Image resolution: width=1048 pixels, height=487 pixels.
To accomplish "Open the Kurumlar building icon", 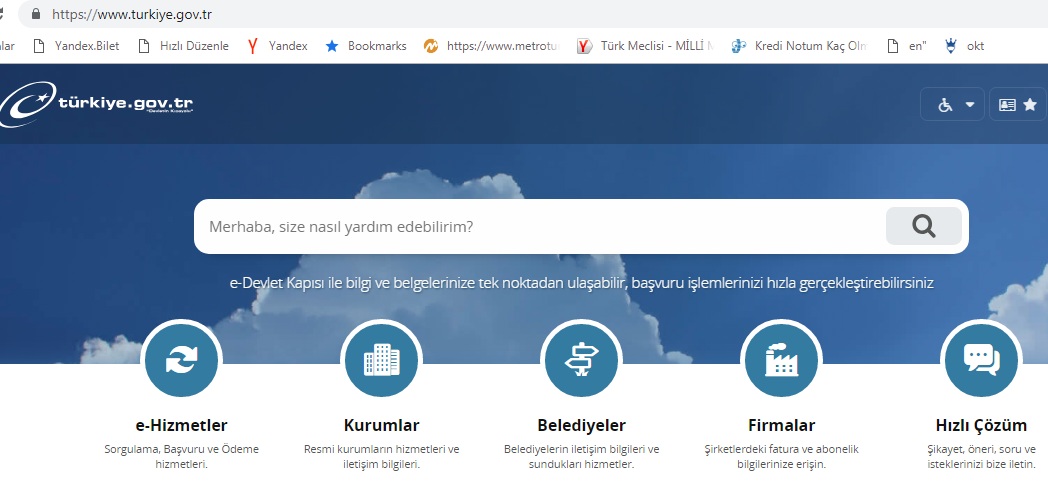I will 381,359.
